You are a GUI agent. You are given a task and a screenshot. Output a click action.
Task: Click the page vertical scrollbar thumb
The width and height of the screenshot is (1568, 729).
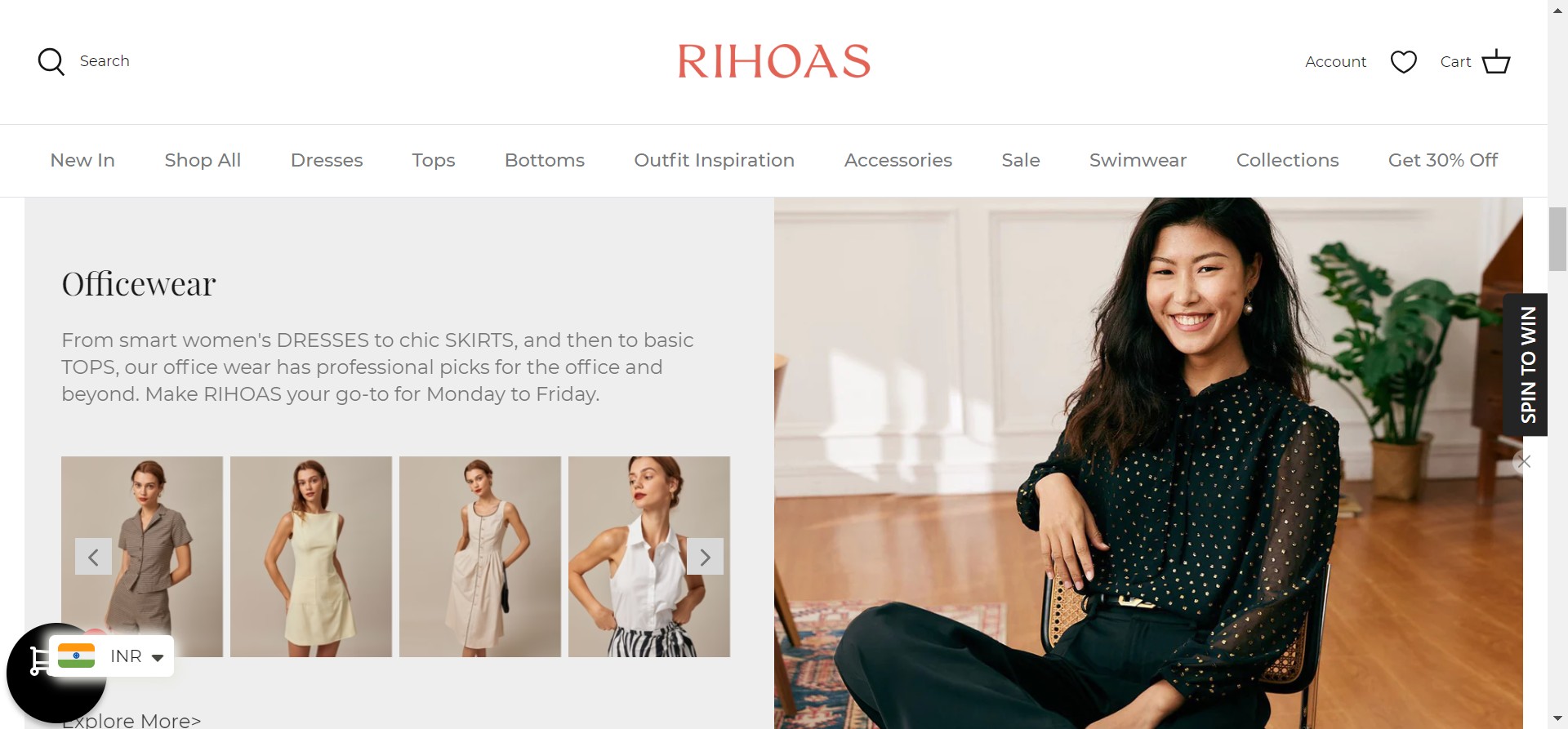pyautogui.click(x=1557, y=239)
